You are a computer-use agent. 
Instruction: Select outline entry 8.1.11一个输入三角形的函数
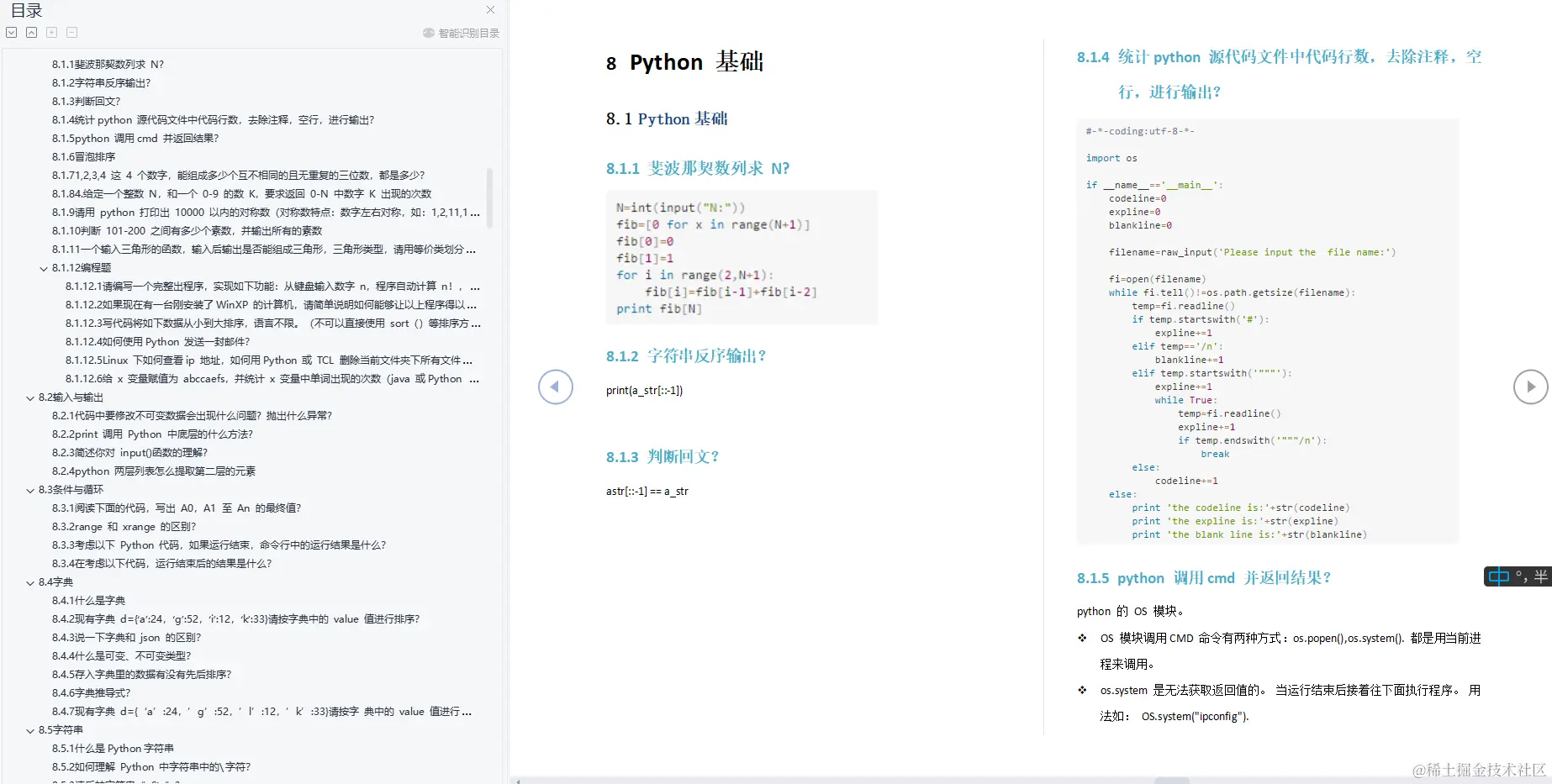point(264,250)
